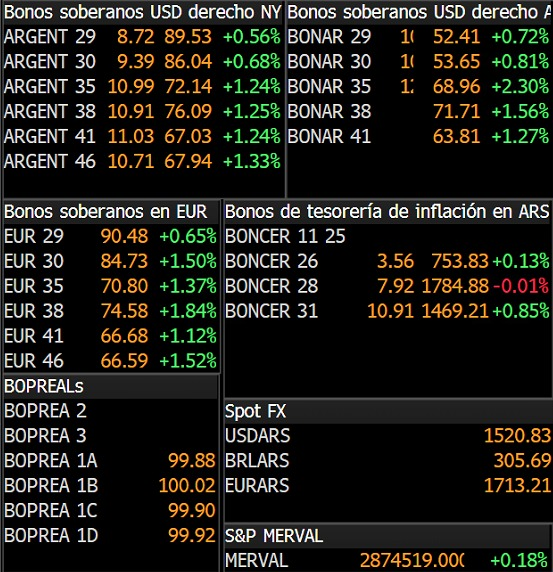Select BONCER 28 price 1784.88

[x=455, y=286]
